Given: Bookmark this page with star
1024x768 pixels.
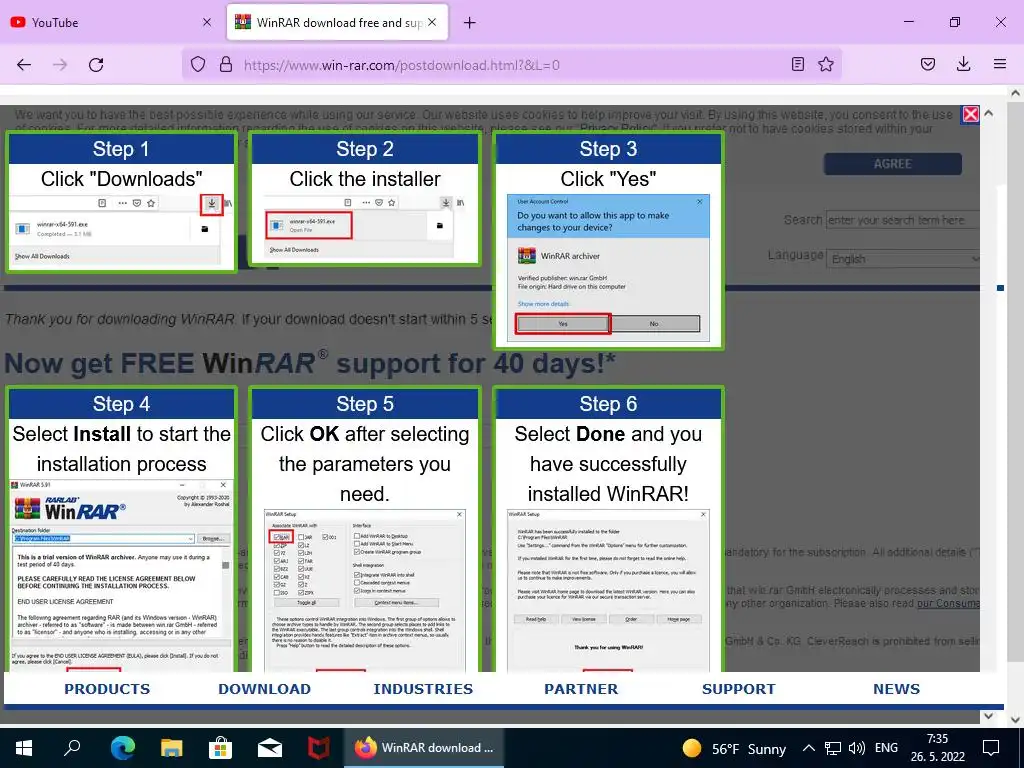Looking at the screenshot, I should pyautogui.click(x=826, y=65).
